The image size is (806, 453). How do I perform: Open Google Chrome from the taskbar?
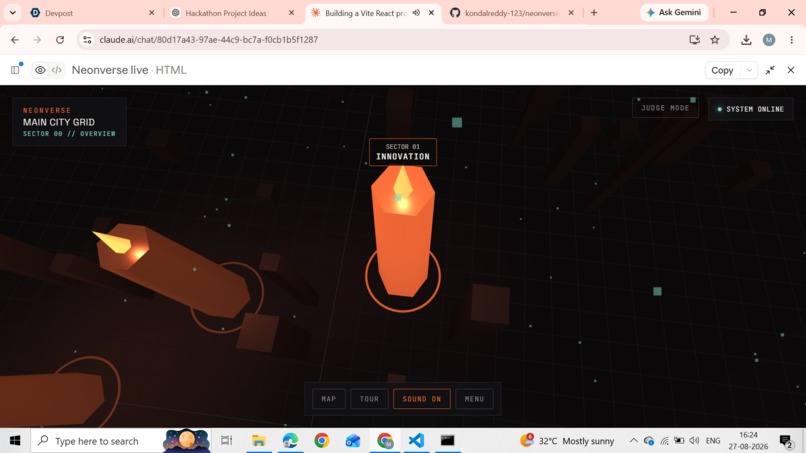point(322,441)
